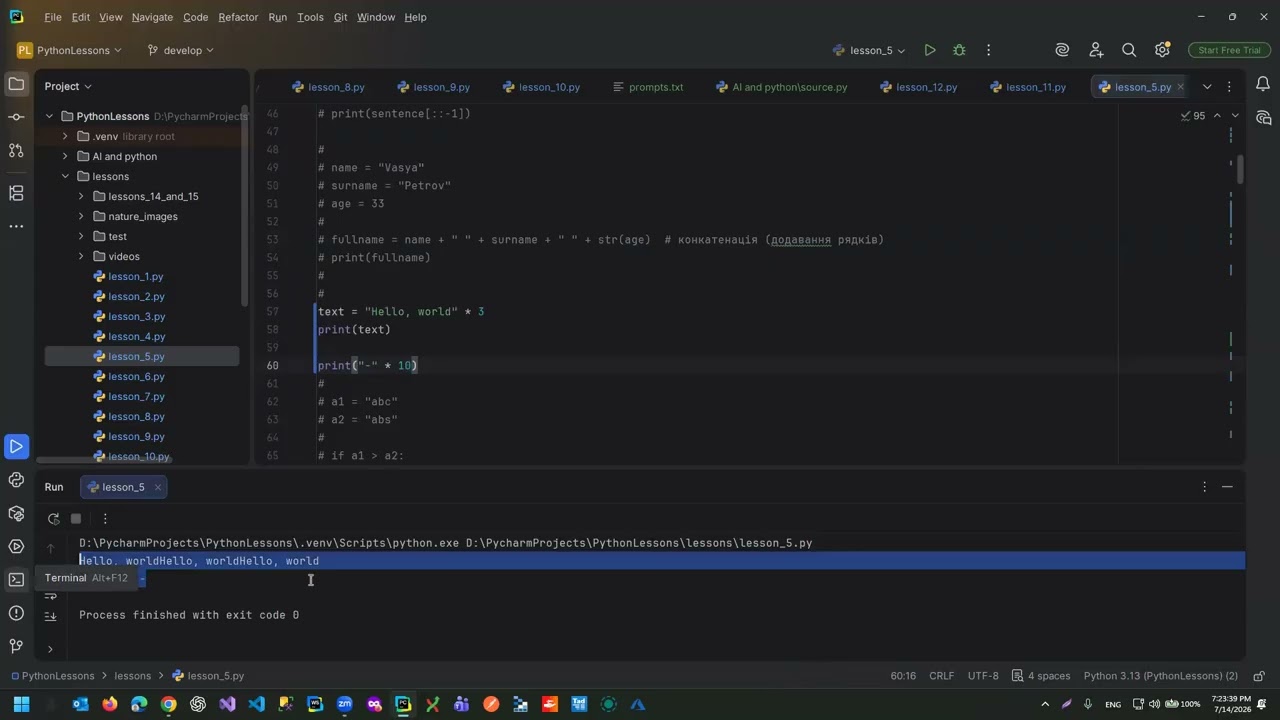This screenshot has width=1280, height=720.
Task: Open PythonLessons project dropdown
Action: pos(69,50)
